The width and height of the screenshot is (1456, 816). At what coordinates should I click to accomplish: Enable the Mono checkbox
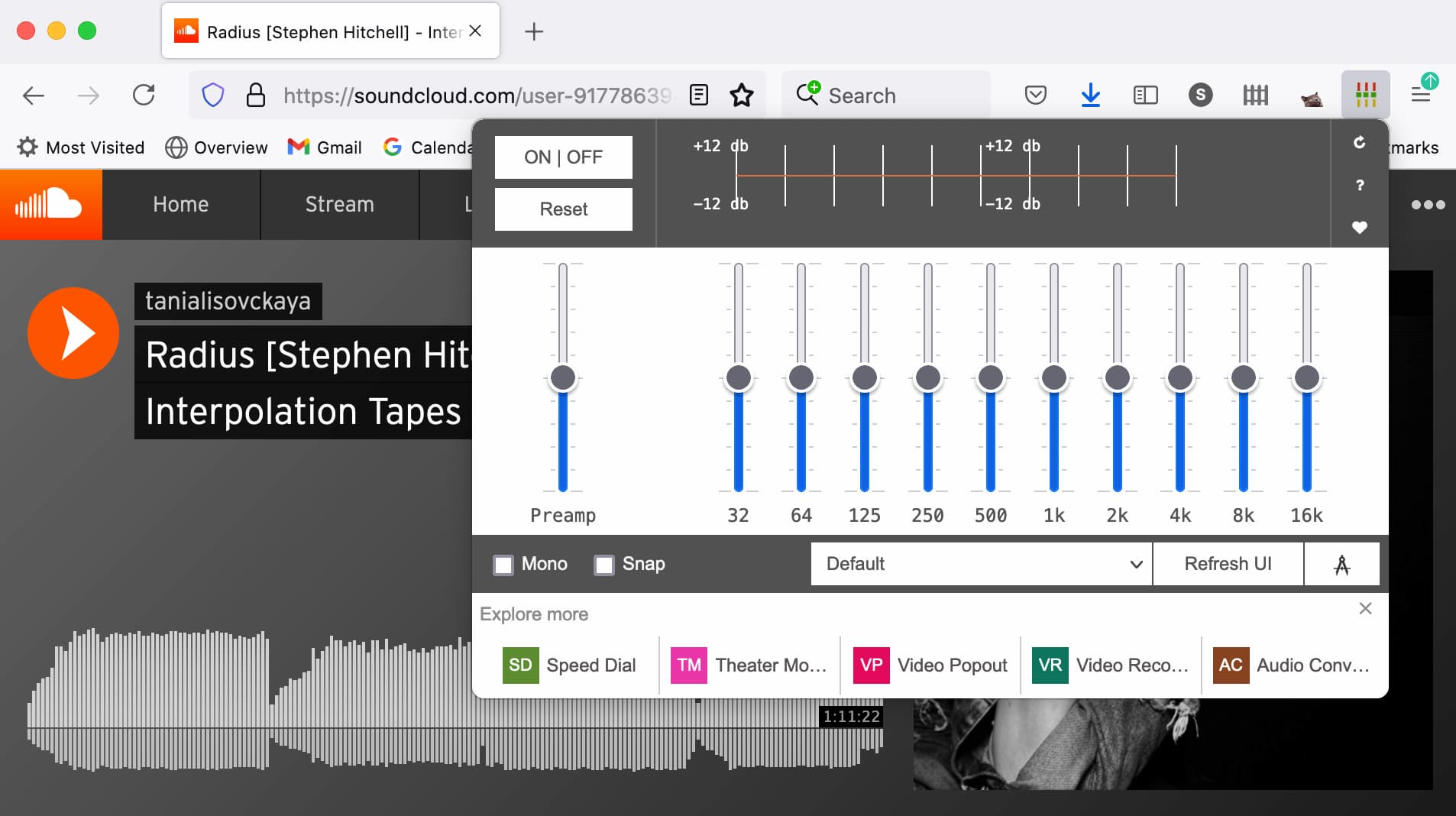pos(503,565)
